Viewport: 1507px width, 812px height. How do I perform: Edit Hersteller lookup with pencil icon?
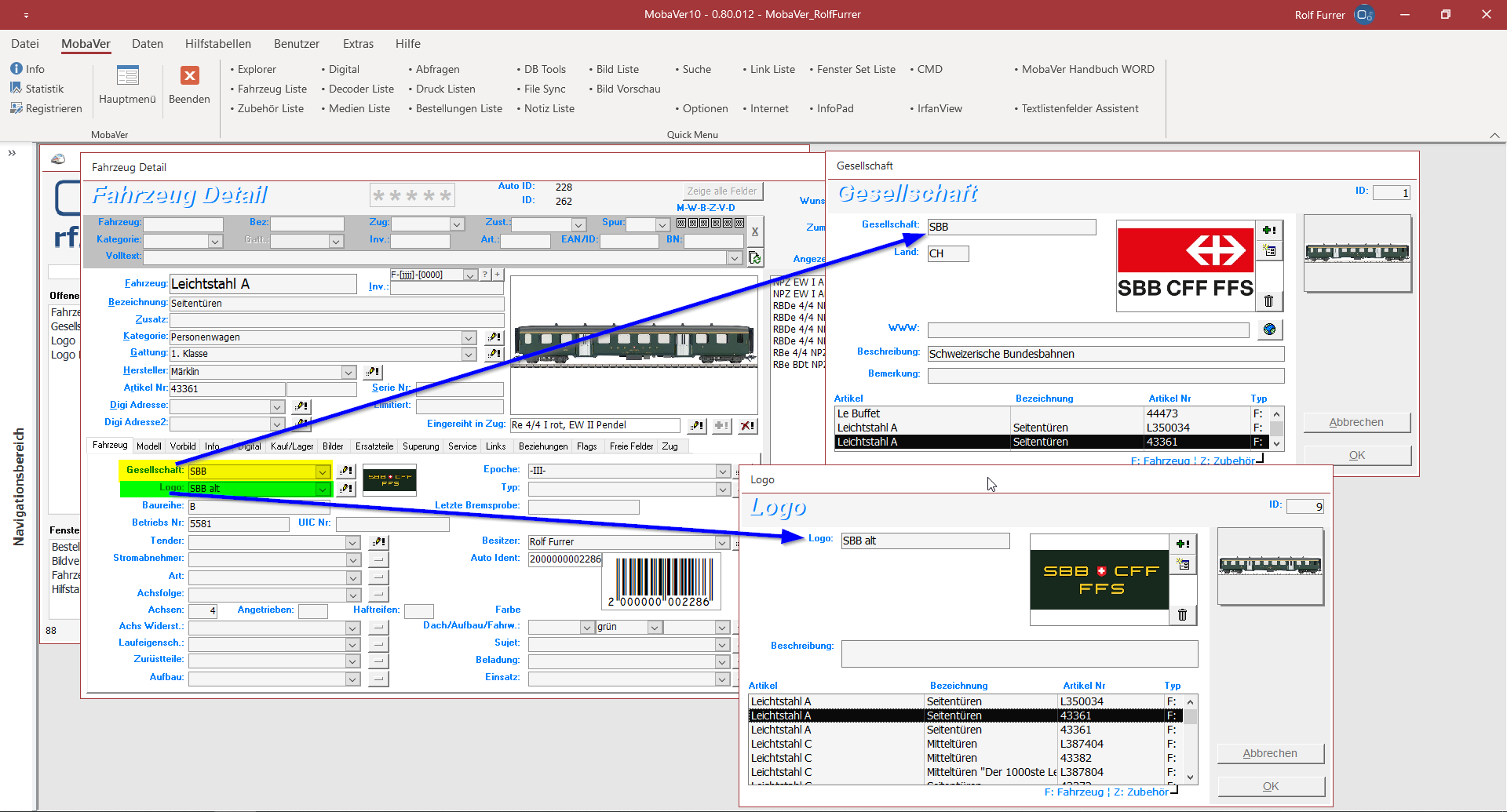373,372
